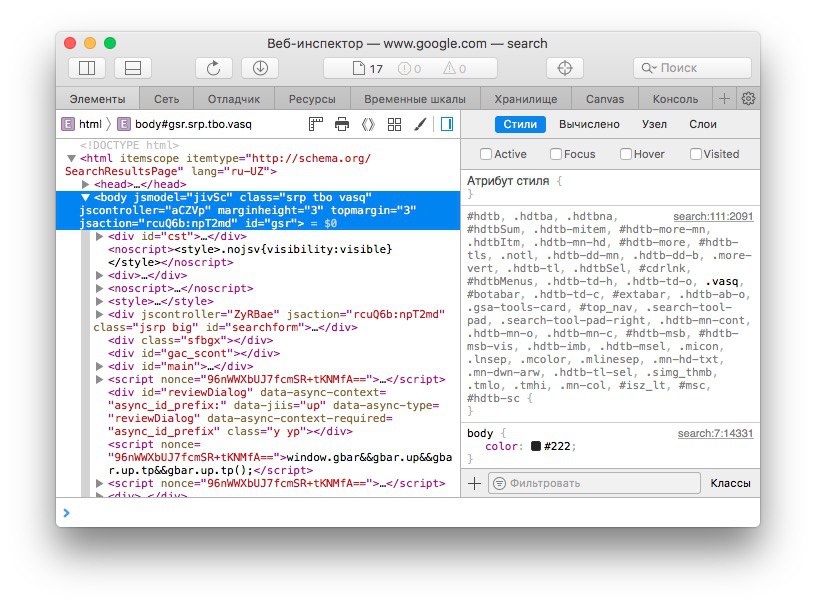
Task: Open source link search:111:2091
Action: (713, 216)
